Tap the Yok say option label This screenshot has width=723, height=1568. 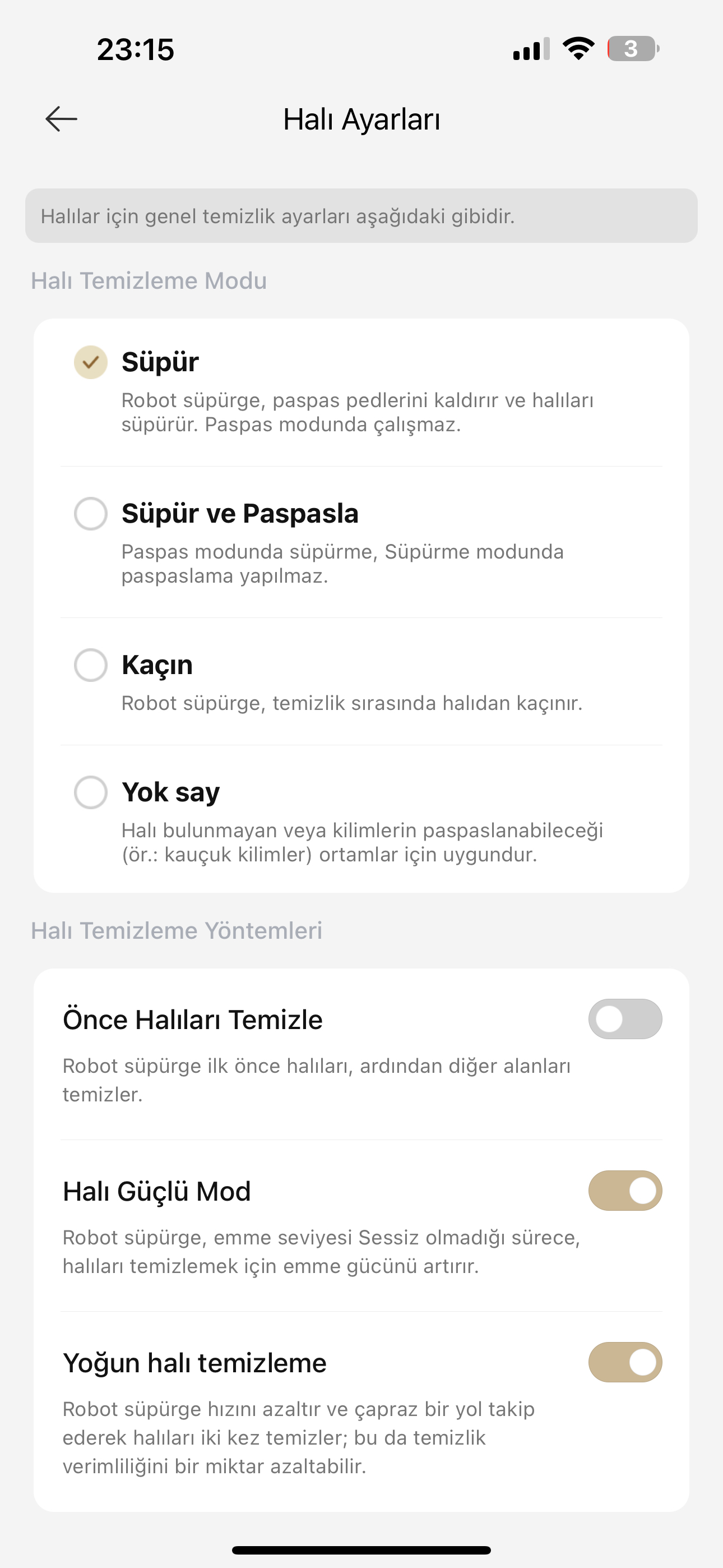170,792
